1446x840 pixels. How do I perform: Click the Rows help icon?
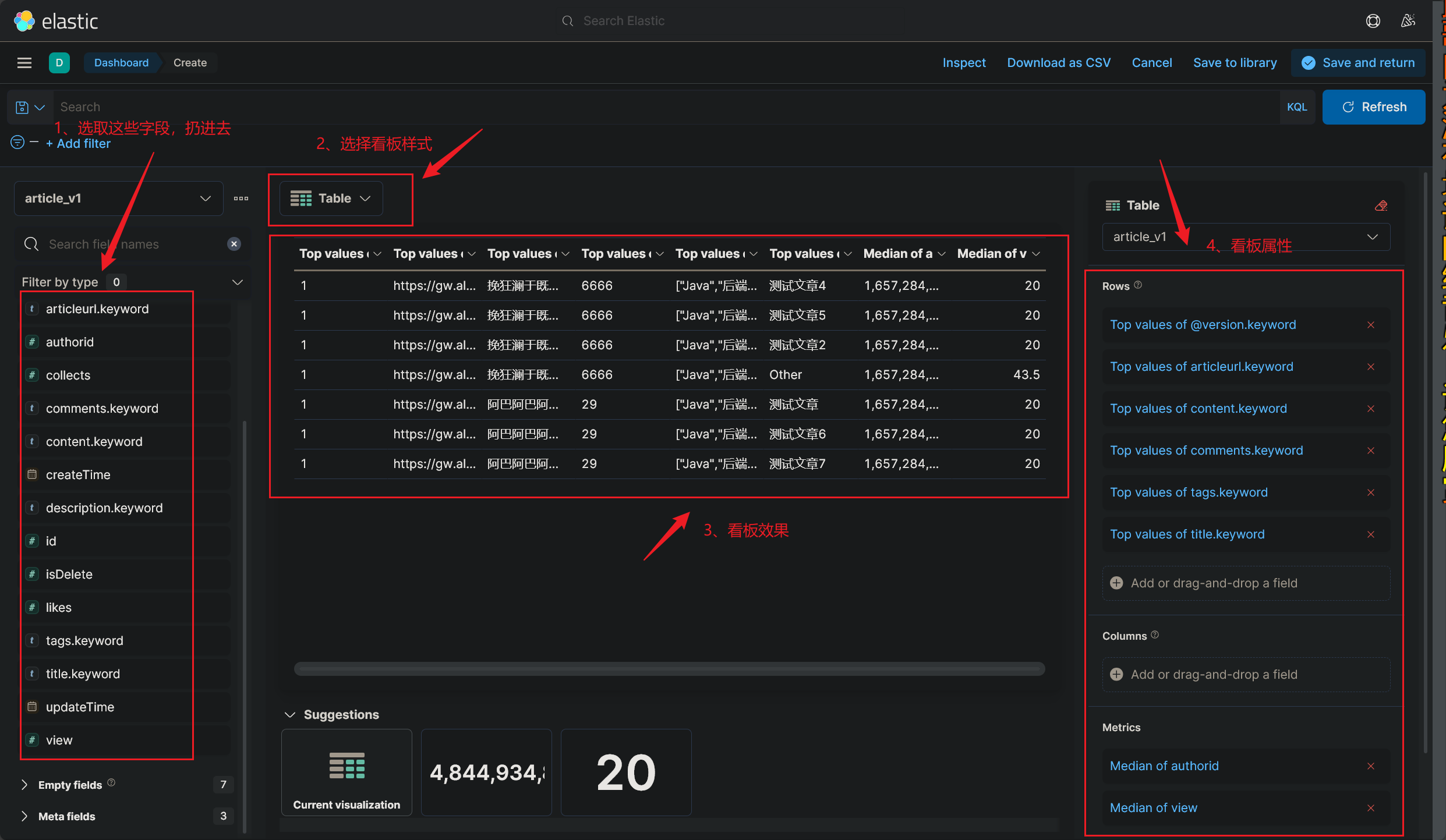click(x=1138, y=285)
